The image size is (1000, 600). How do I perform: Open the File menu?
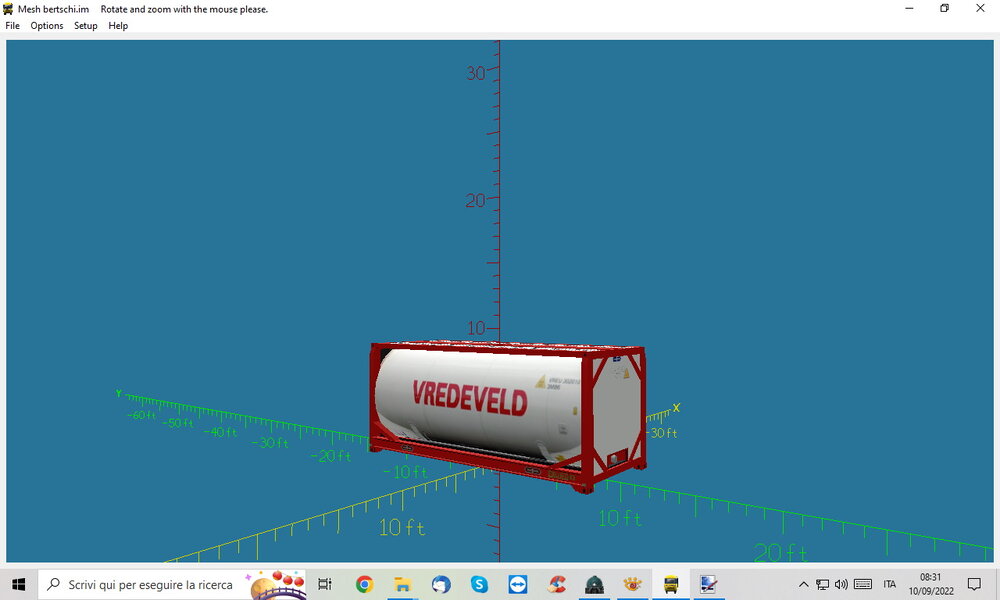(x=12, y=26)
